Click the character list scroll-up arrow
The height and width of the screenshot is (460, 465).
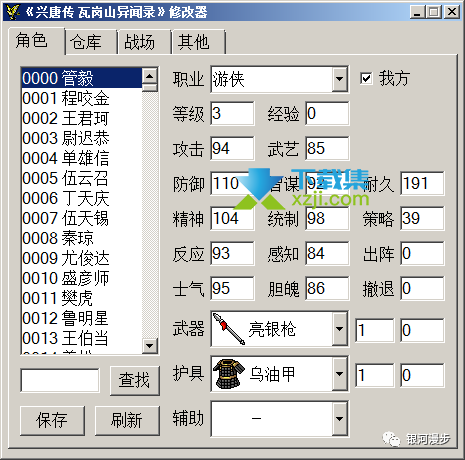[150, 77]
